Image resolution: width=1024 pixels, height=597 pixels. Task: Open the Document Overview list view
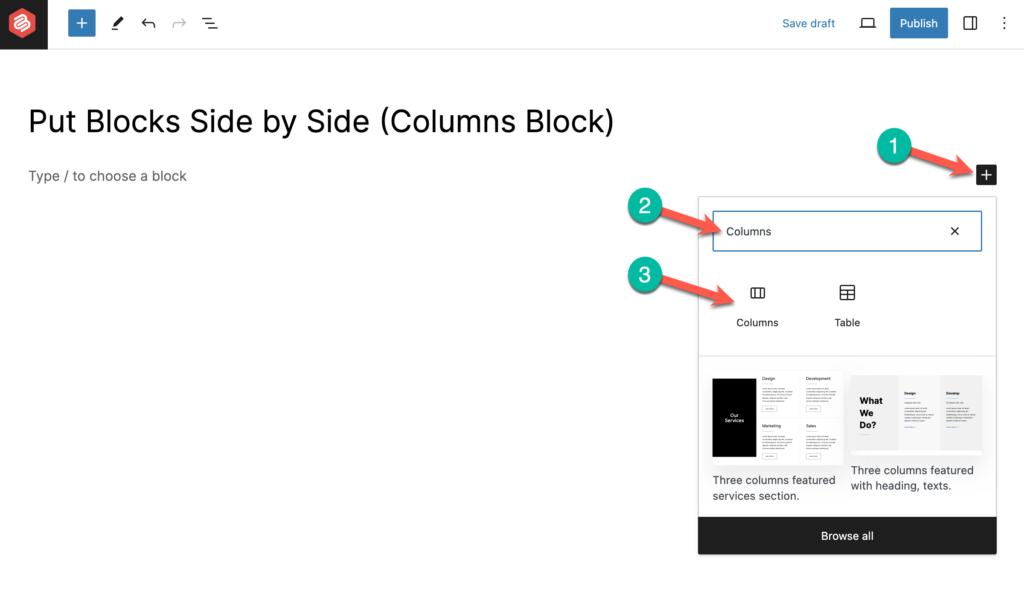pyautogui.click(x=210, y=22)
